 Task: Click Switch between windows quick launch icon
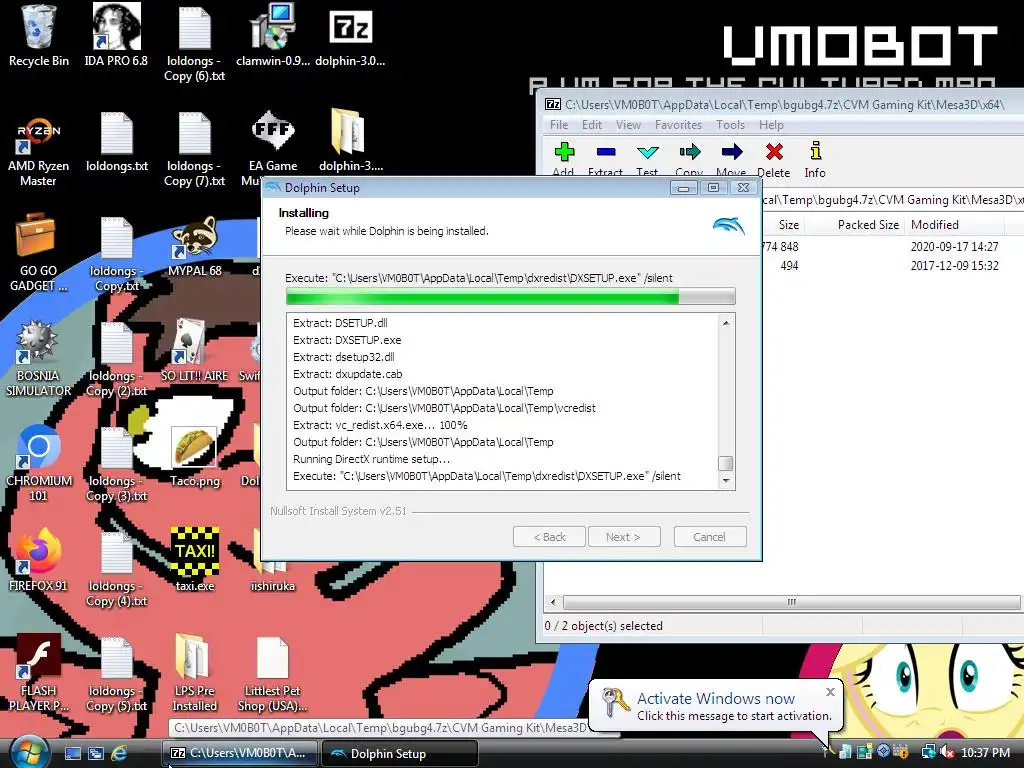click(x=96, y=754)
